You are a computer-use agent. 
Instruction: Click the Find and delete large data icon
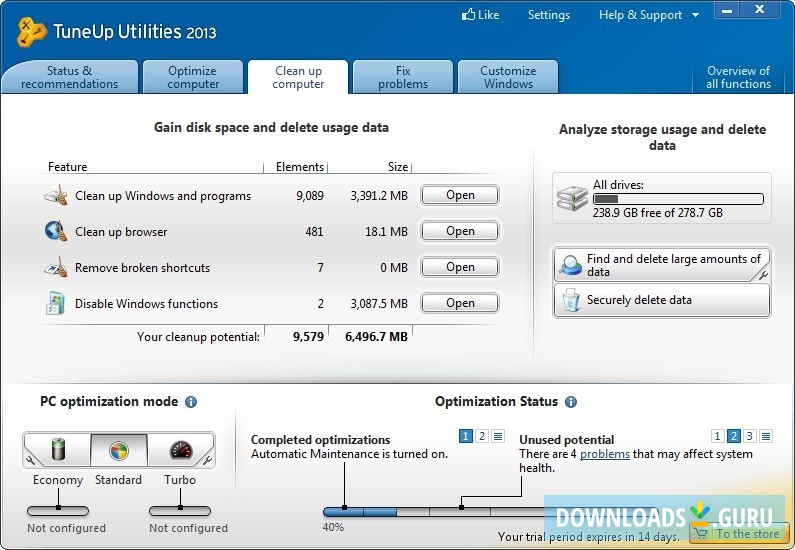(570, 265)
